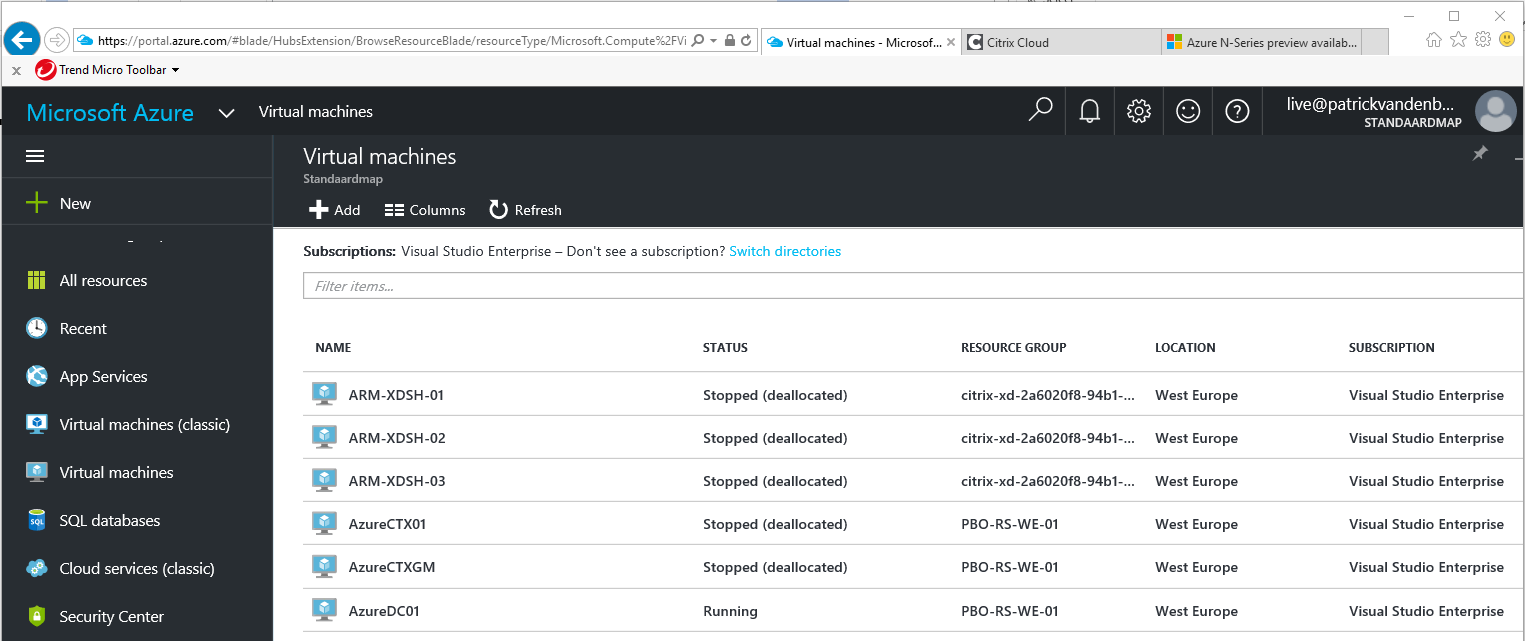Click Refresh in the blade toolbar
Image resolution: width=1525 pixels, height=641 pixels.
coord(525,210)
